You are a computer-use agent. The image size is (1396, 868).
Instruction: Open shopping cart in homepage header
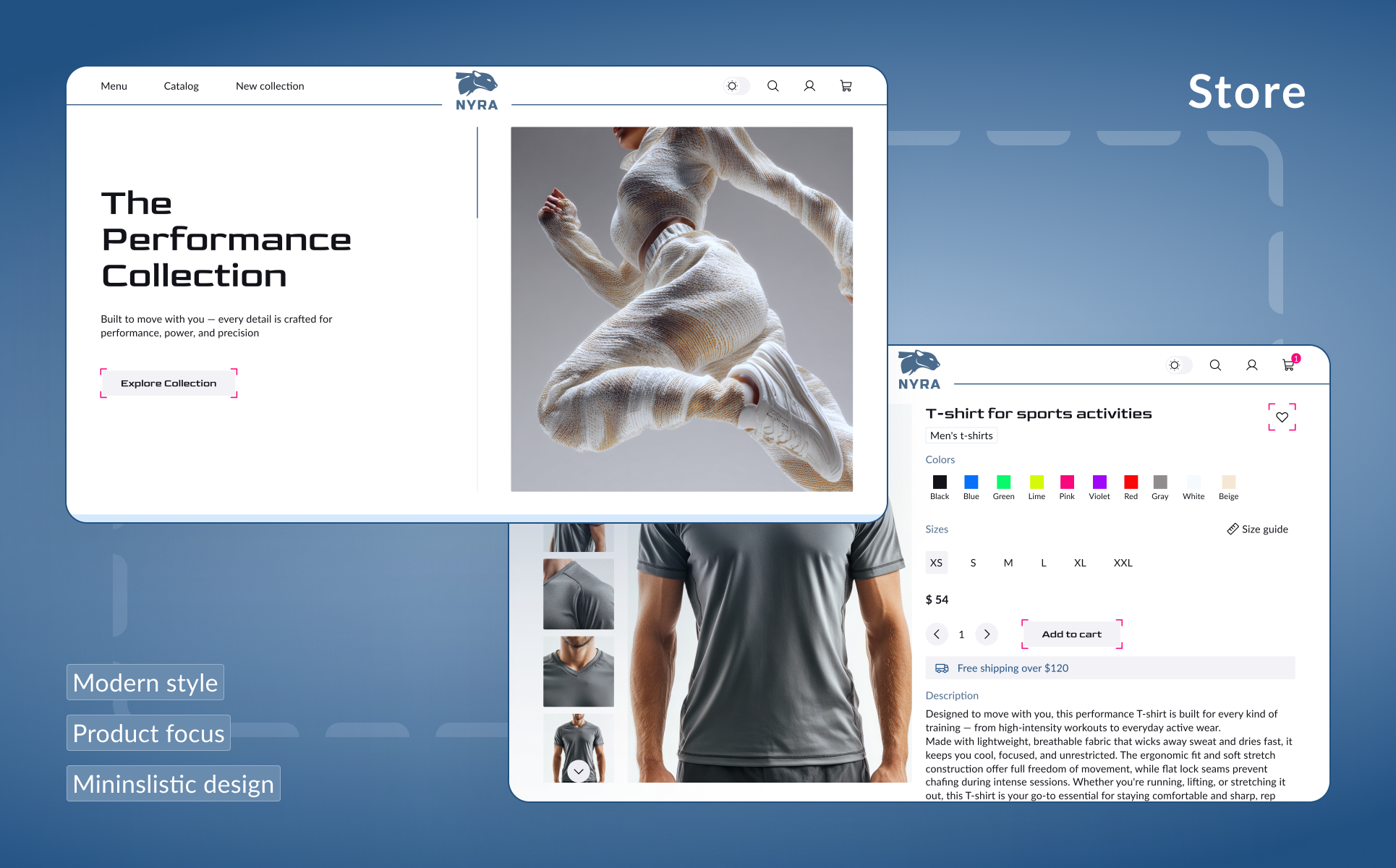click(846, 86)
